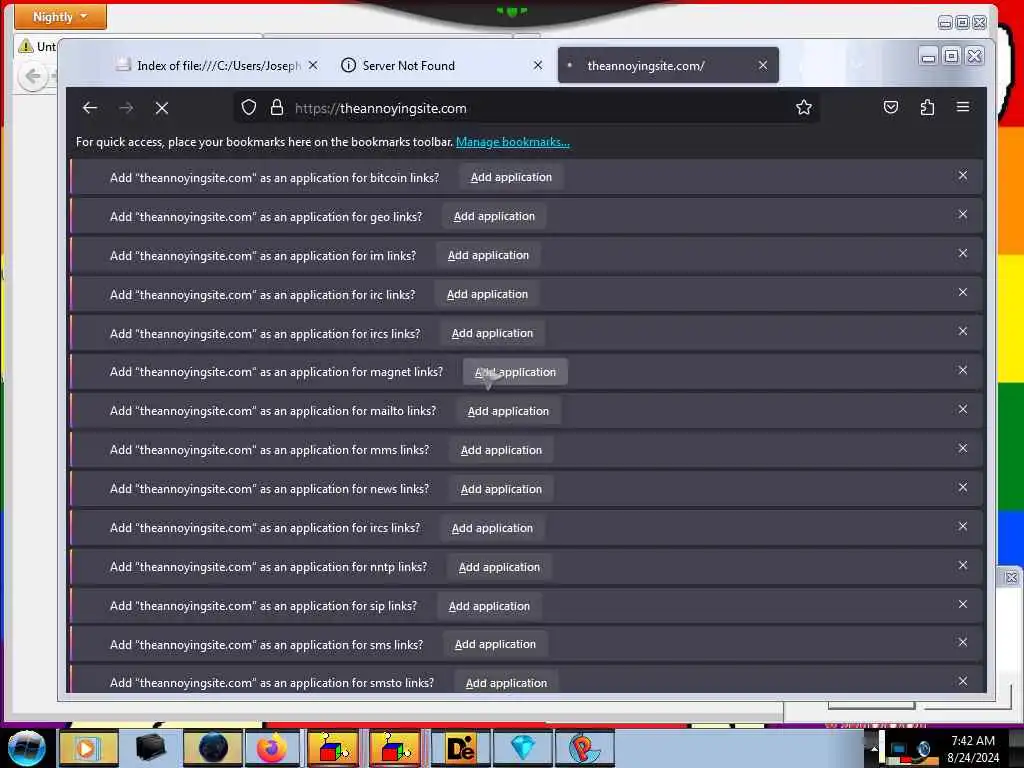
Task: View site security via padlock icon
Action: (277, 107)
